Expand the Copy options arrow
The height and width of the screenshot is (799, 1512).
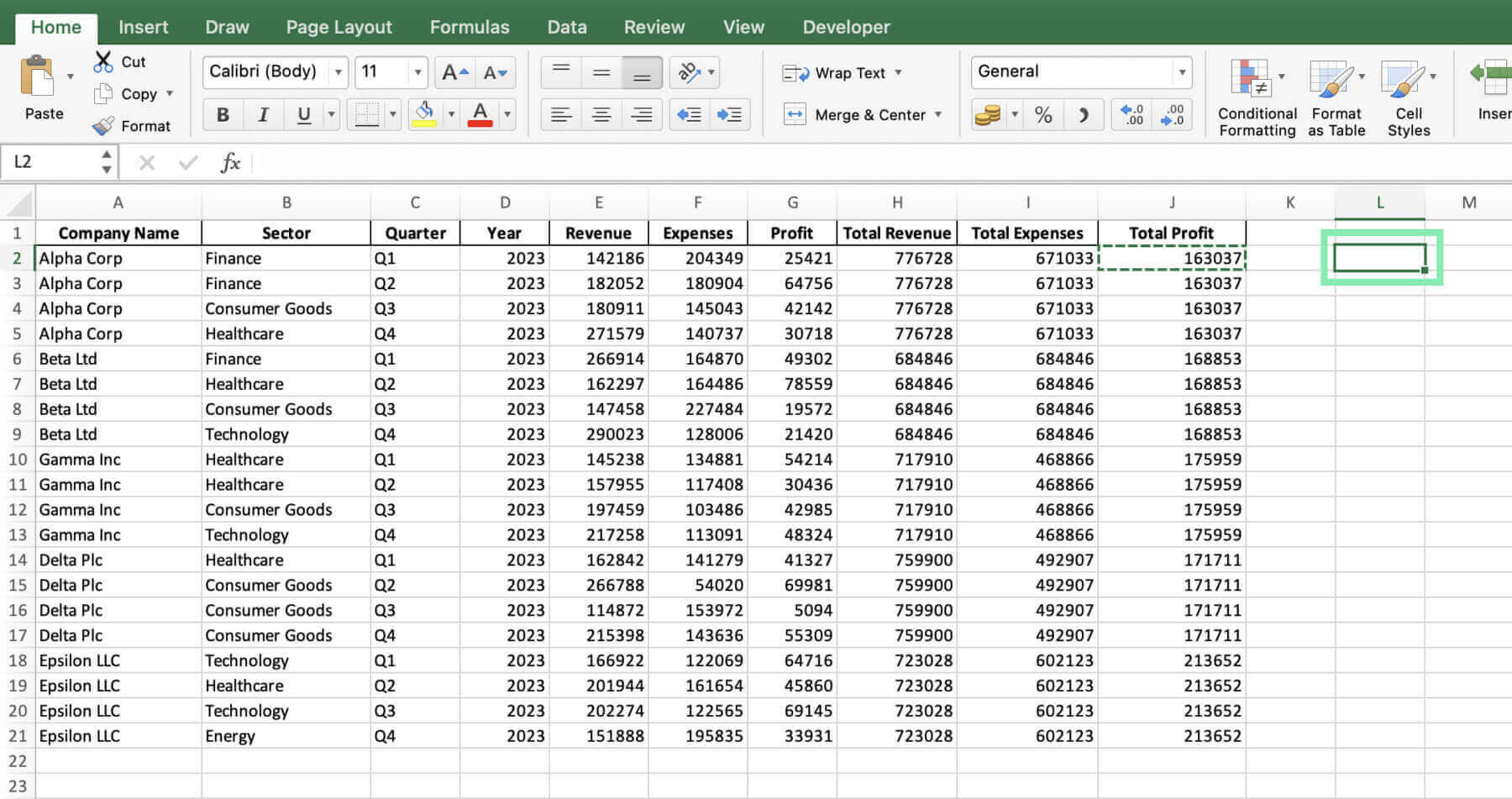(170, 93)
